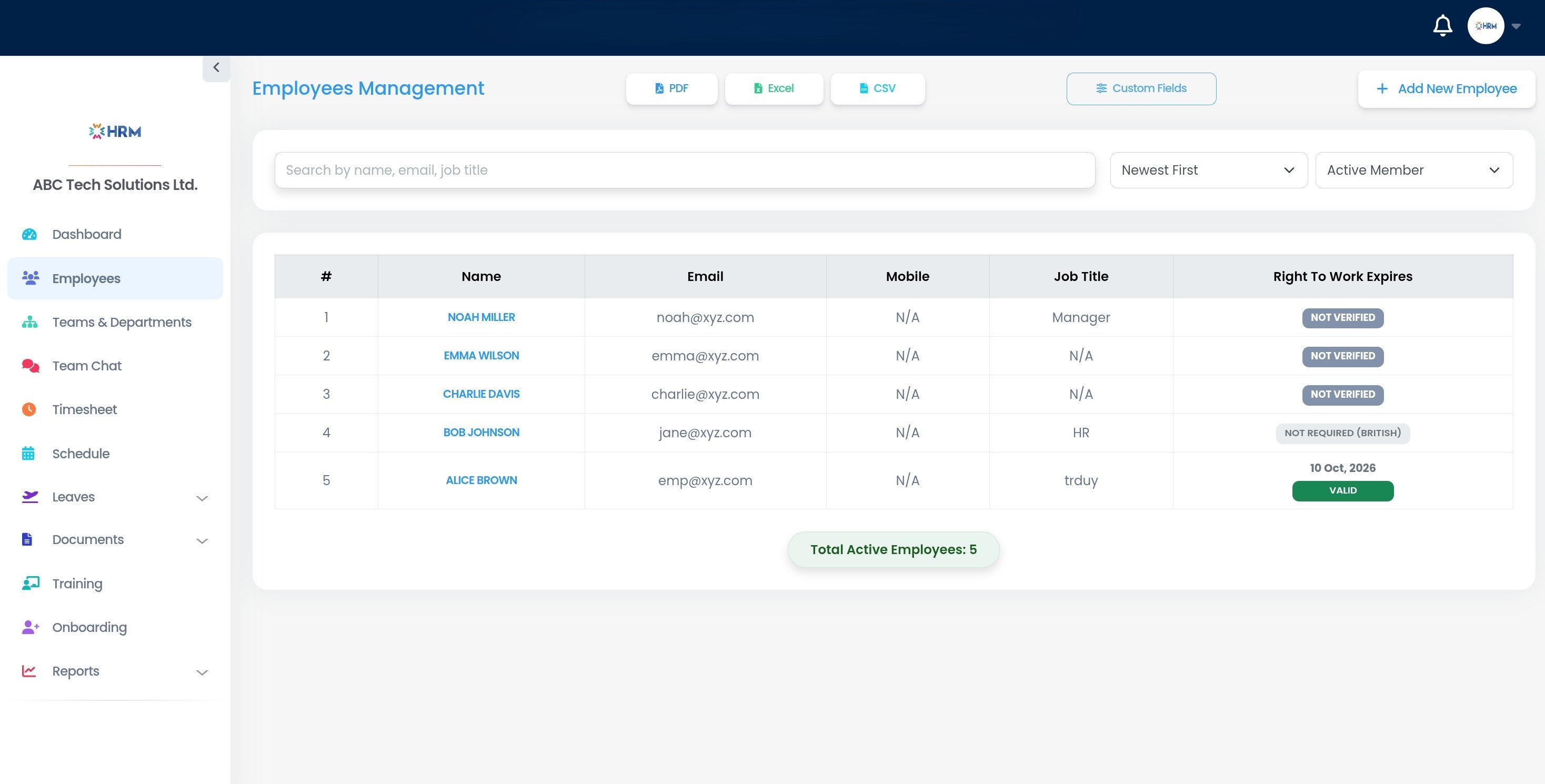Click the Teams & Departments hierarchy icon
The width and height of the screenshot is (1545, 784).
tap(29, 322)
